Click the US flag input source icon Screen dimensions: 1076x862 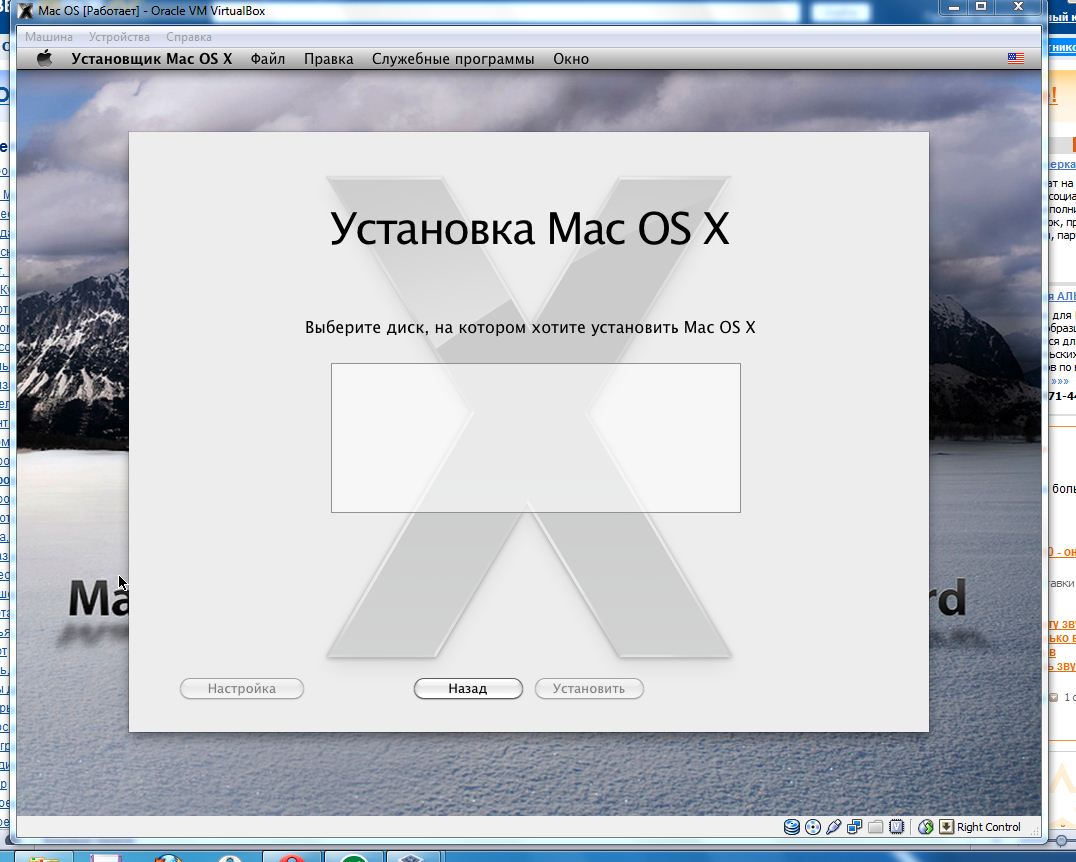click(1016, 58)
